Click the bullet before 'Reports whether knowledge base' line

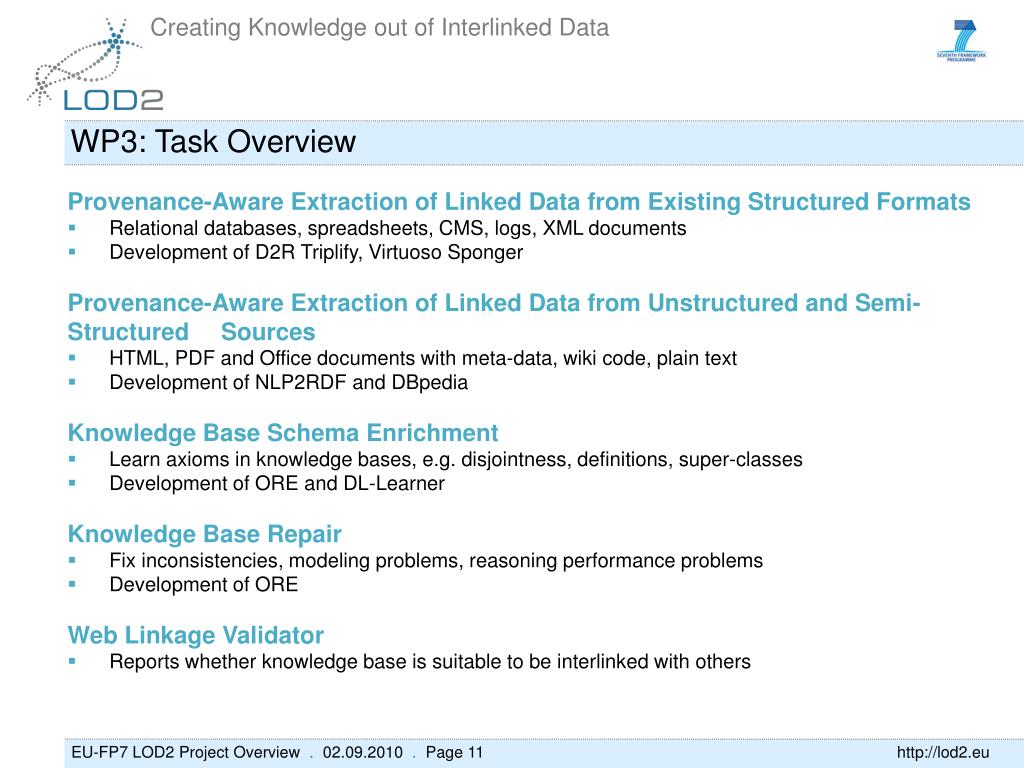pyautogui.click(x=73, y=661)
